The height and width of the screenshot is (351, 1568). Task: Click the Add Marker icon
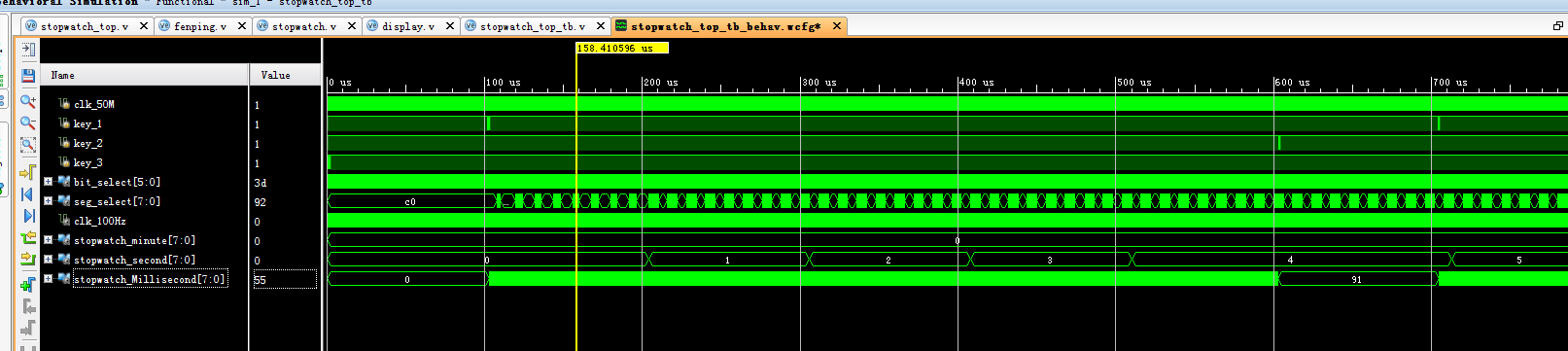click(28, 284)
